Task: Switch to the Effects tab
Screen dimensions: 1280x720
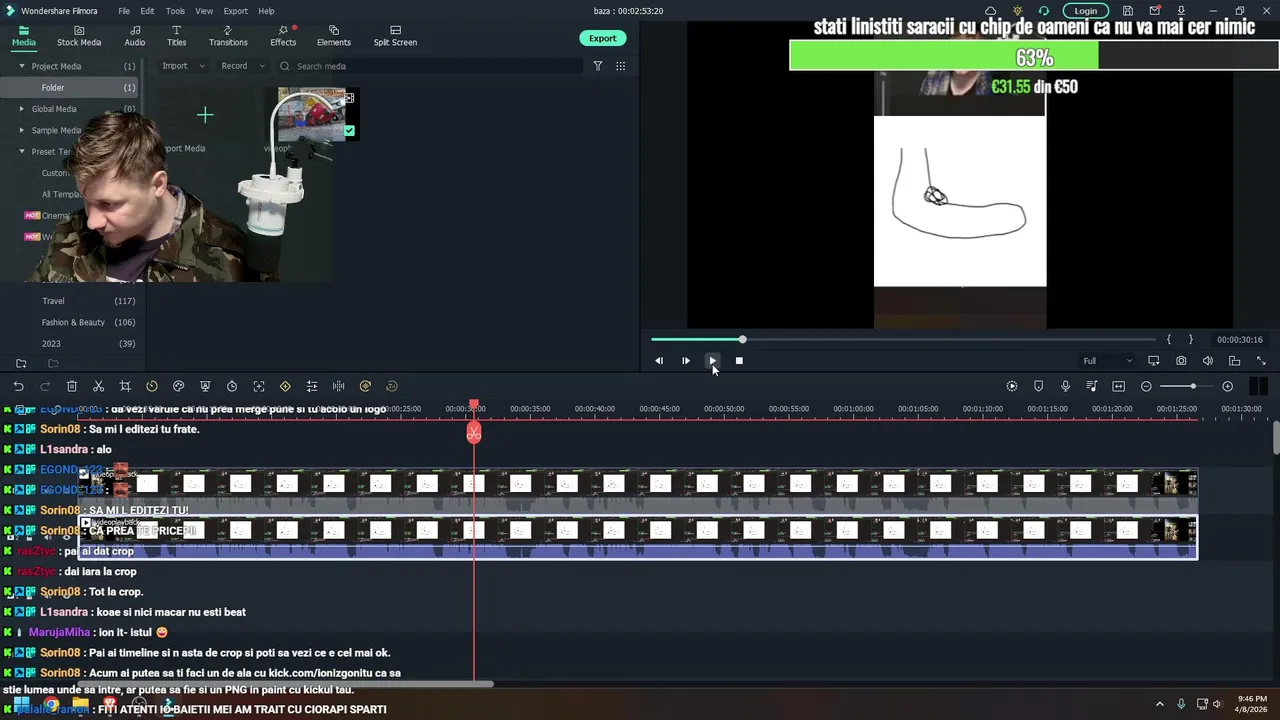Action: [x=283, y=36]
